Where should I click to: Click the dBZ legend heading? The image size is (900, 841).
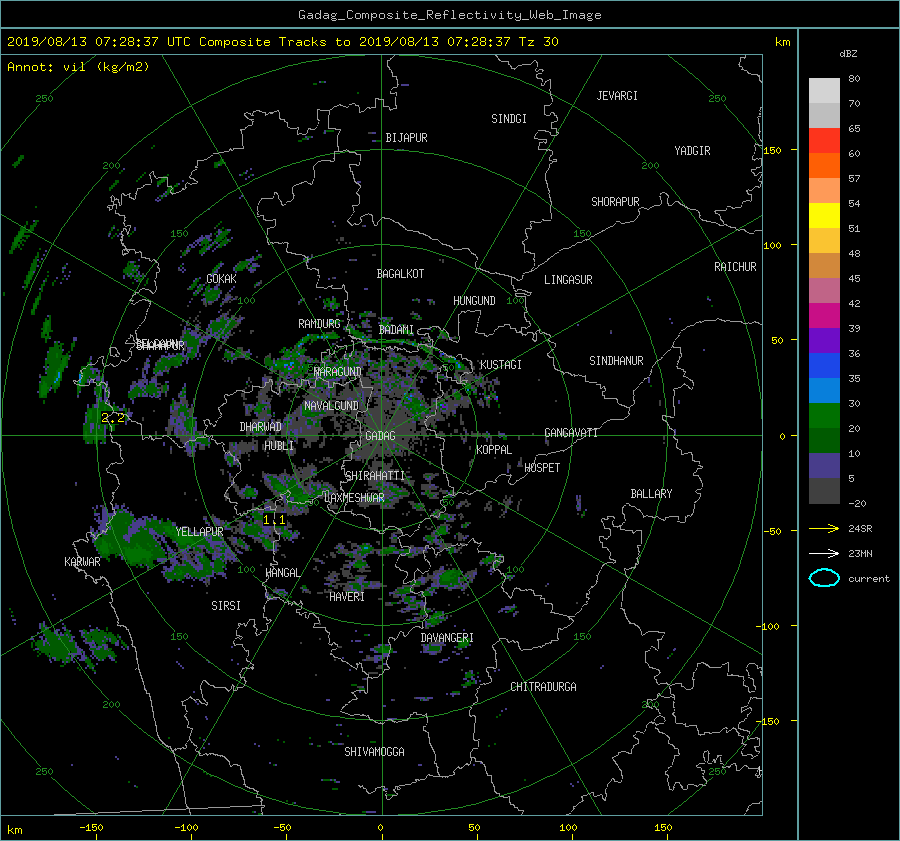click(x=848, y=53)
